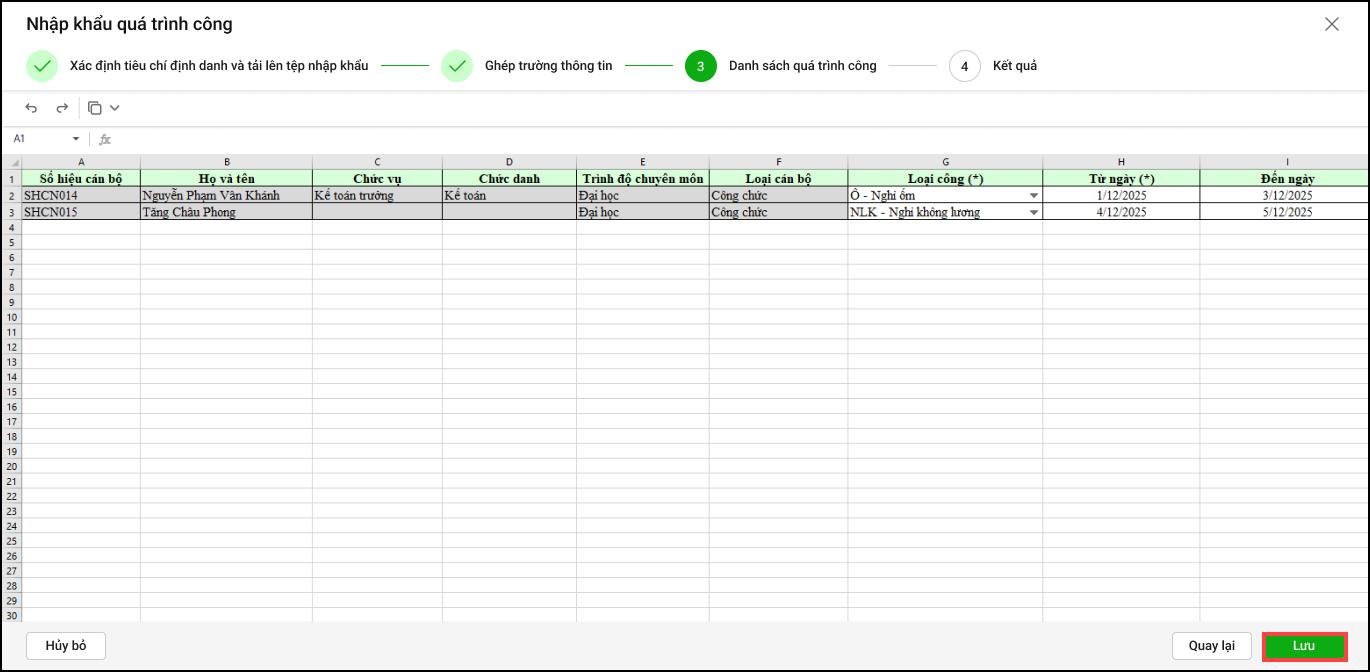
Task: Click the undo arrow in the toolbar
Action: 32,108
